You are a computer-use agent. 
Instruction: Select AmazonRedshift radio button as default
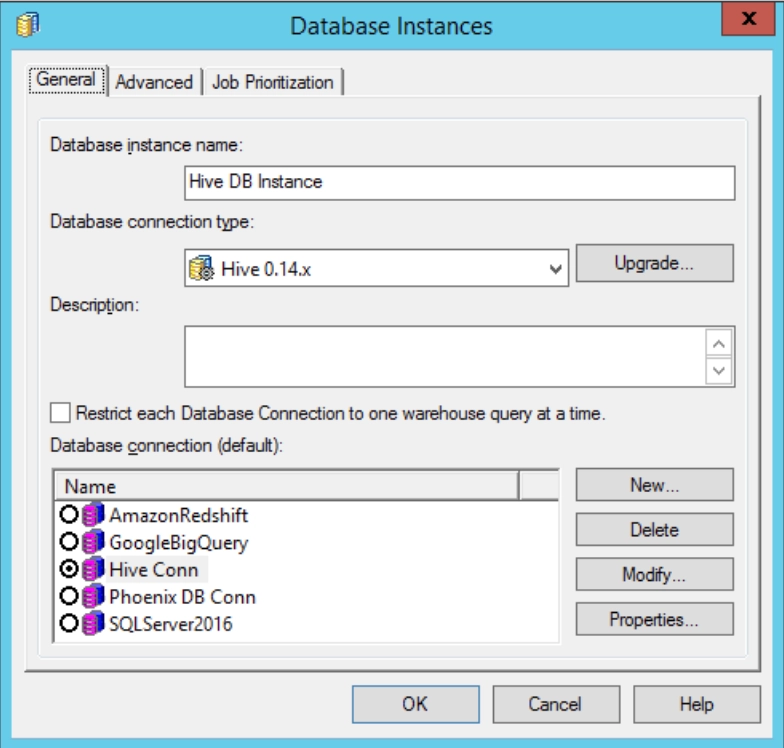click(68, 514)
